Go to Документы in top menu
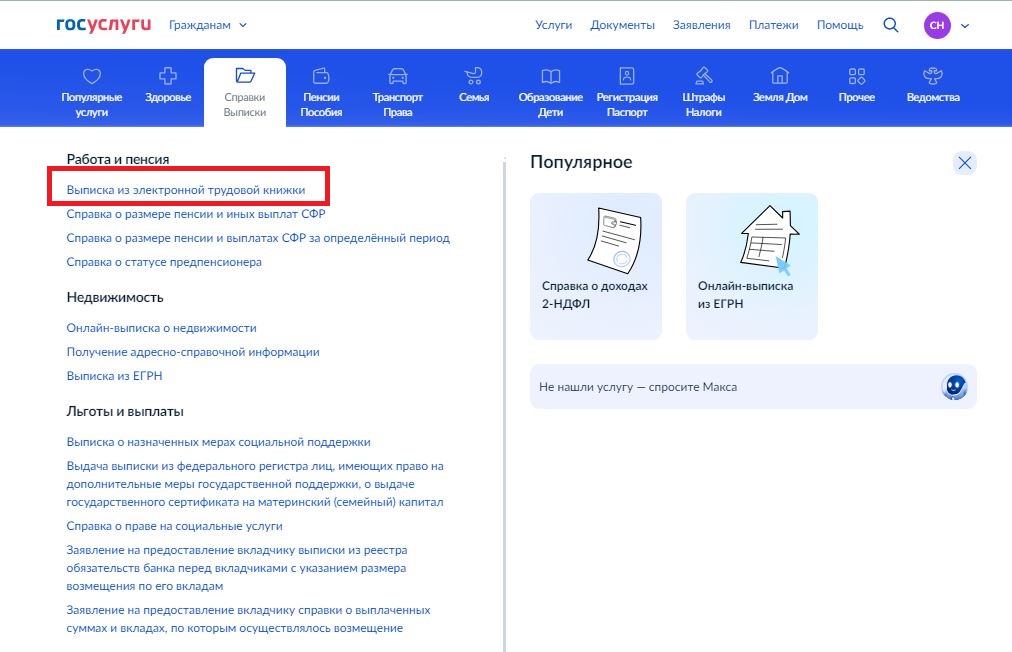This screenshot has height=652, width=1012. point(622,25)
